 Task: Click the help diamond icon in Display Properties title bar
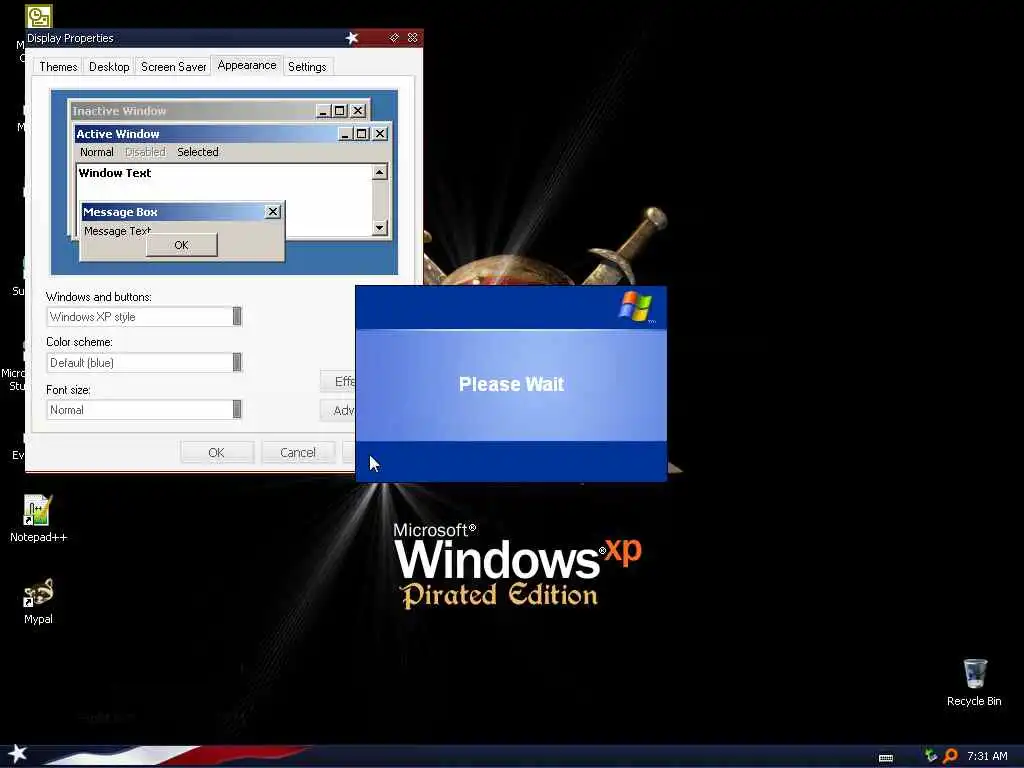(394, 38)
